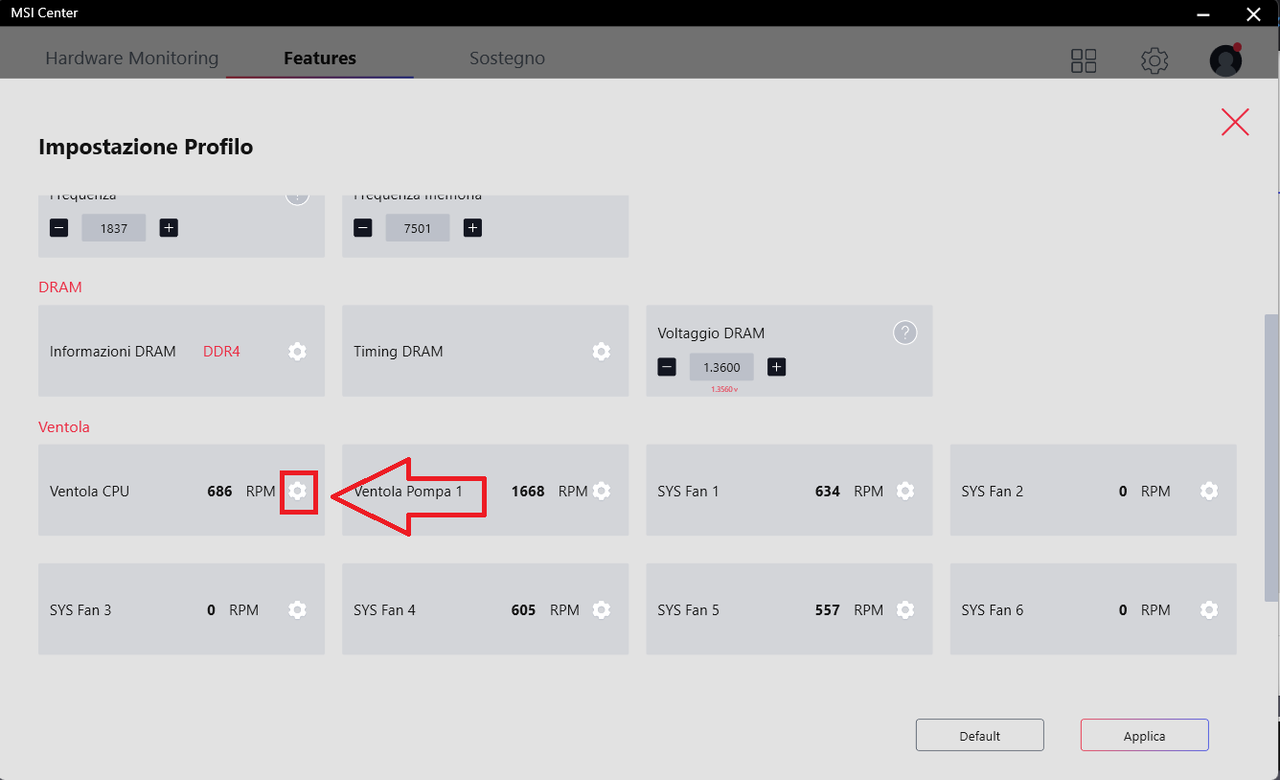Minimize the MSI Center window
Screen dimensions: 1280x780
click(1204, 14)
